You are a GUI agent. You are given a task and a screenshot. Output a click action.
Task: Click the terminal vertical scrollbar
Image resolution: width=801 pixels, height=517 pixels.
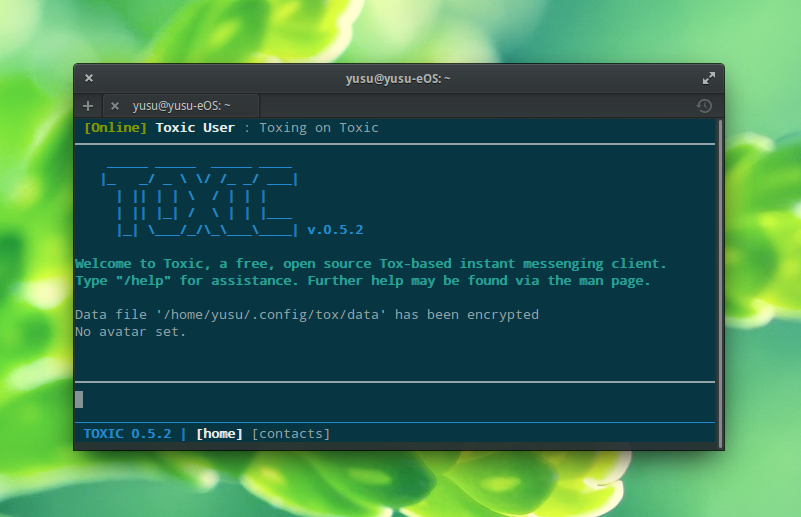point(720,284)
